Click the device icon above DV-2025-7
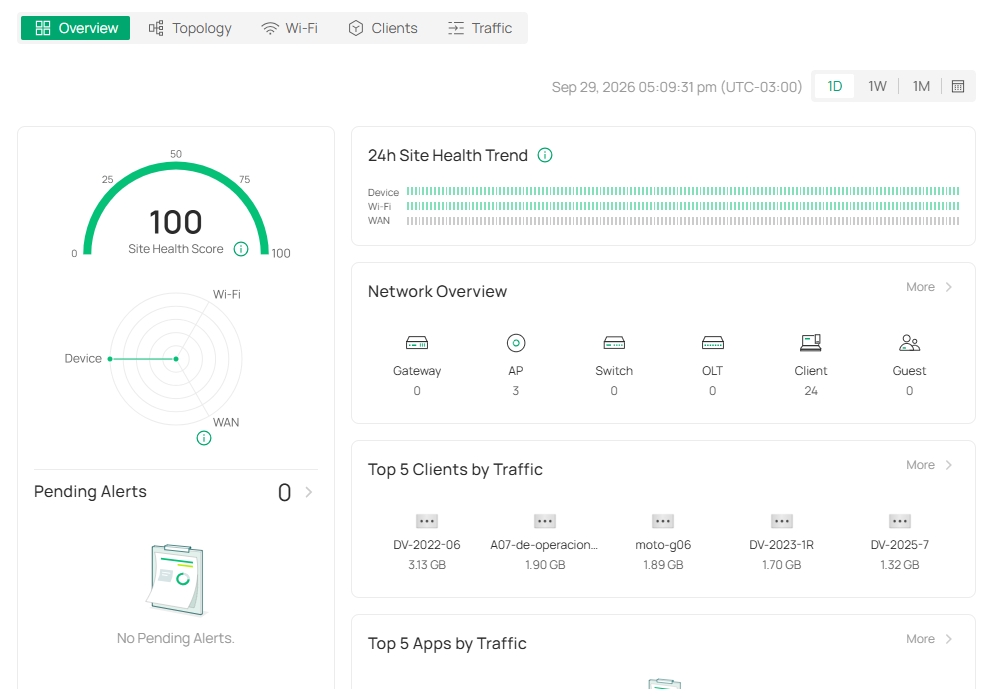Screen dimensions: 991x689 pyautogui.click(x=900, y=521)
